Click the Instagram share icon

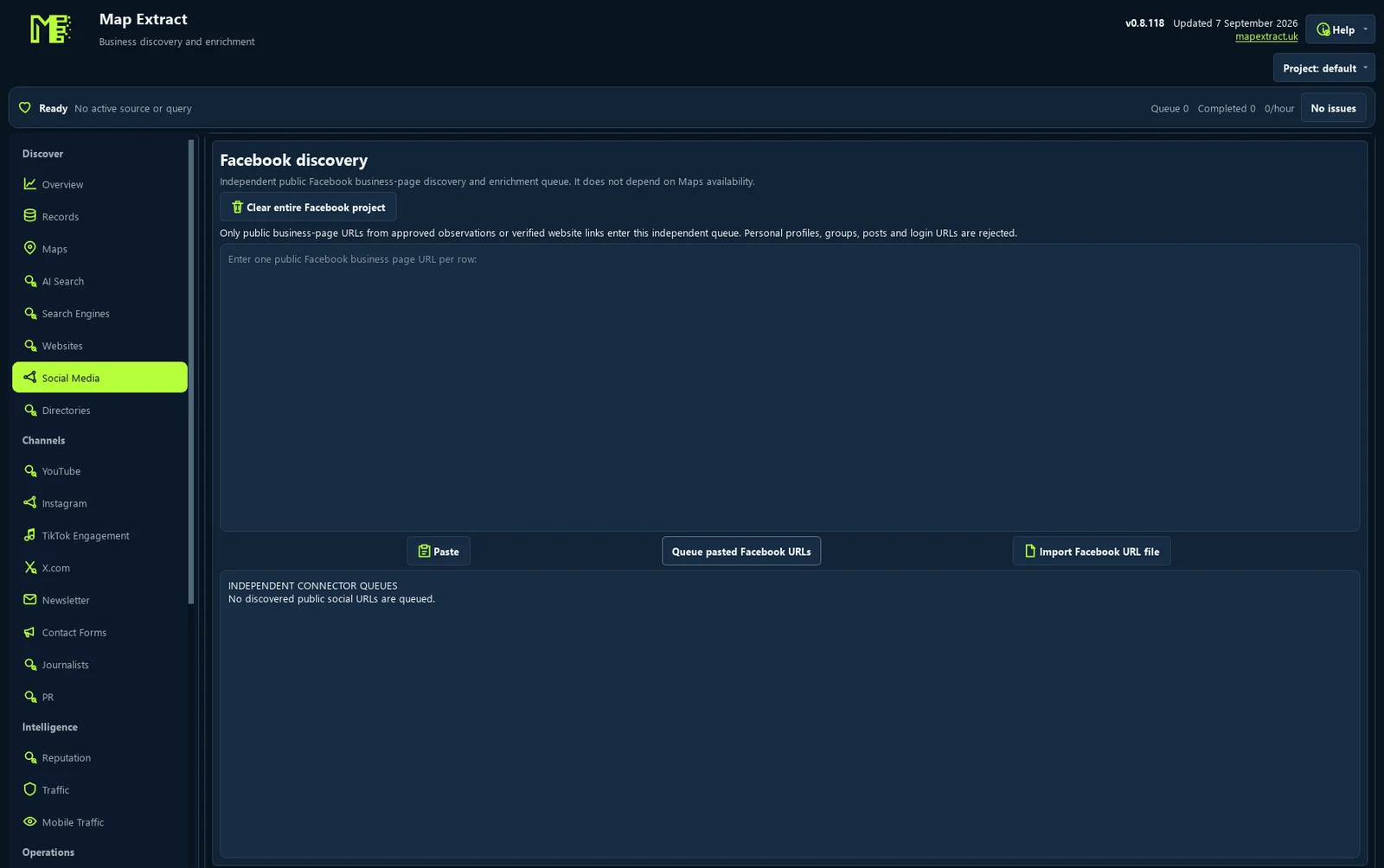coord(30,502)
